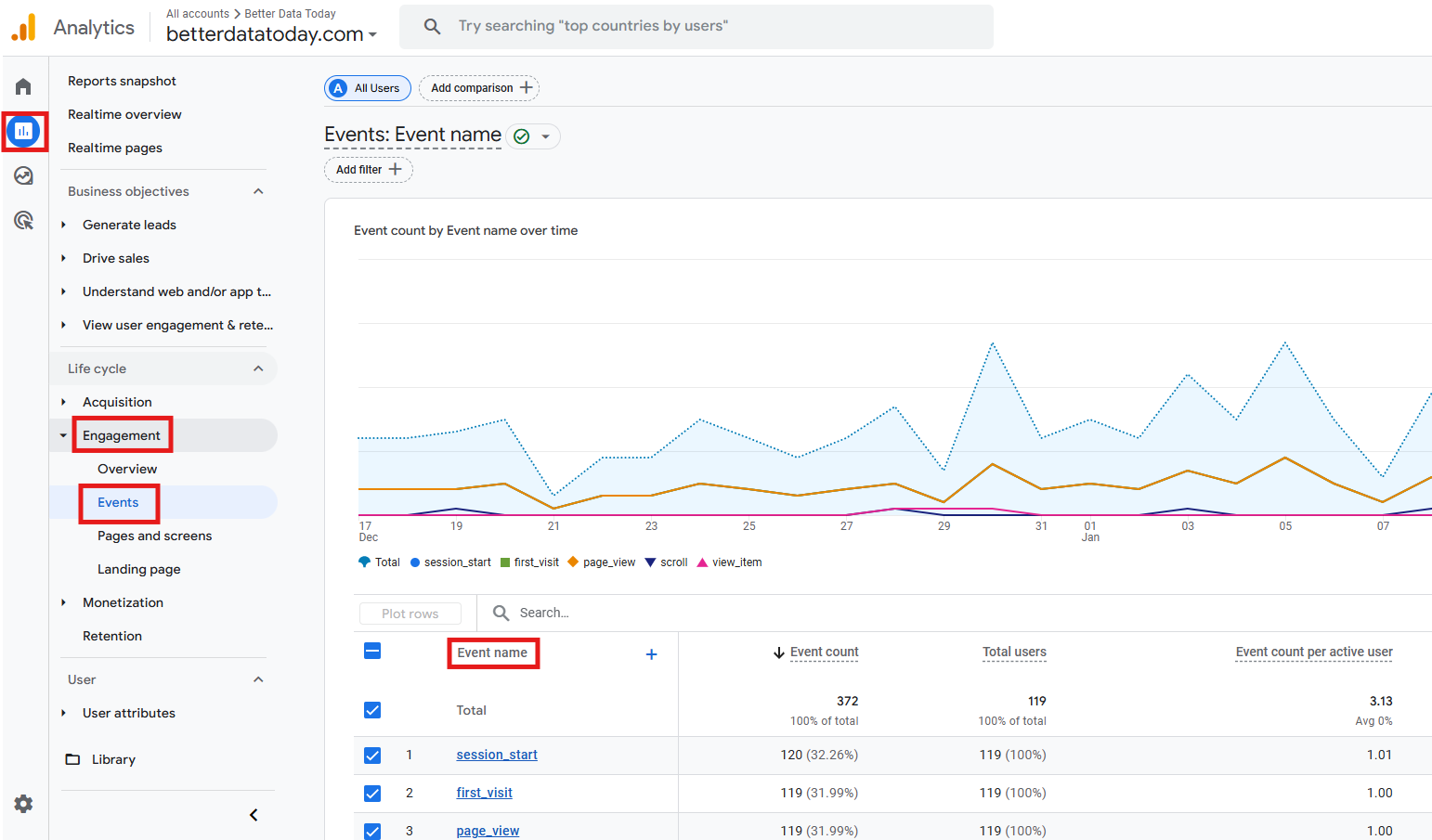The height and width of the screenshot is (840, 1432).
Task: Click the green report status check icon
Action: [522, 136]
